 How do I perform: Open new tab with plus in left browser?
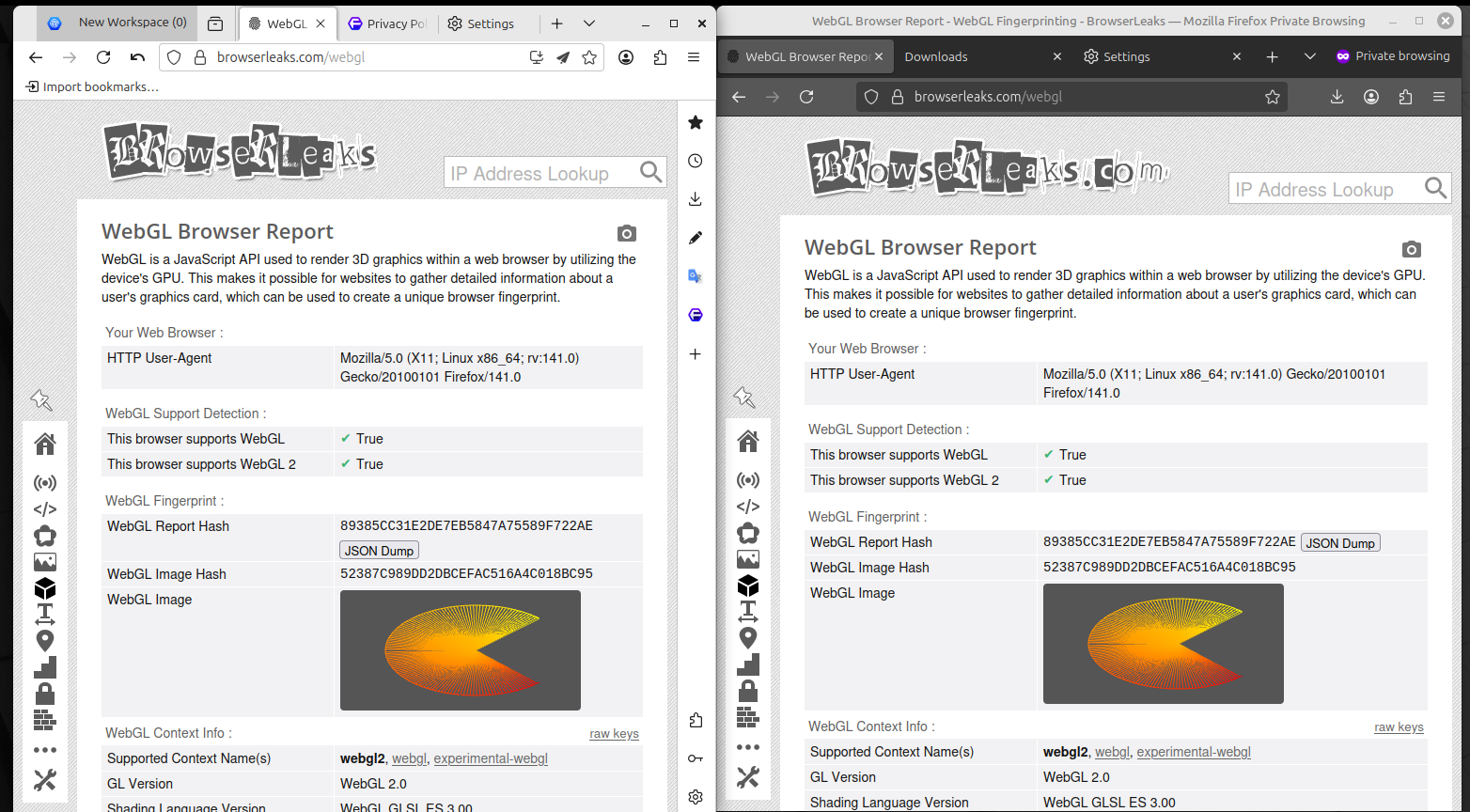pyautogui.click(x=557, y=23)
